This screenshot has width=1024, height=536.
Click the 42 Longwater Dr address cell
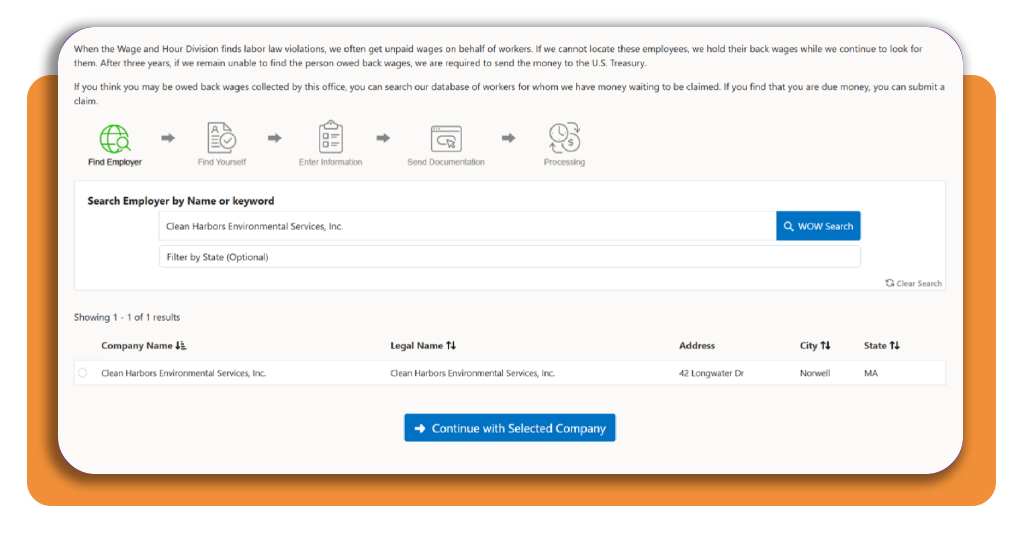click(x=711, y=373)
